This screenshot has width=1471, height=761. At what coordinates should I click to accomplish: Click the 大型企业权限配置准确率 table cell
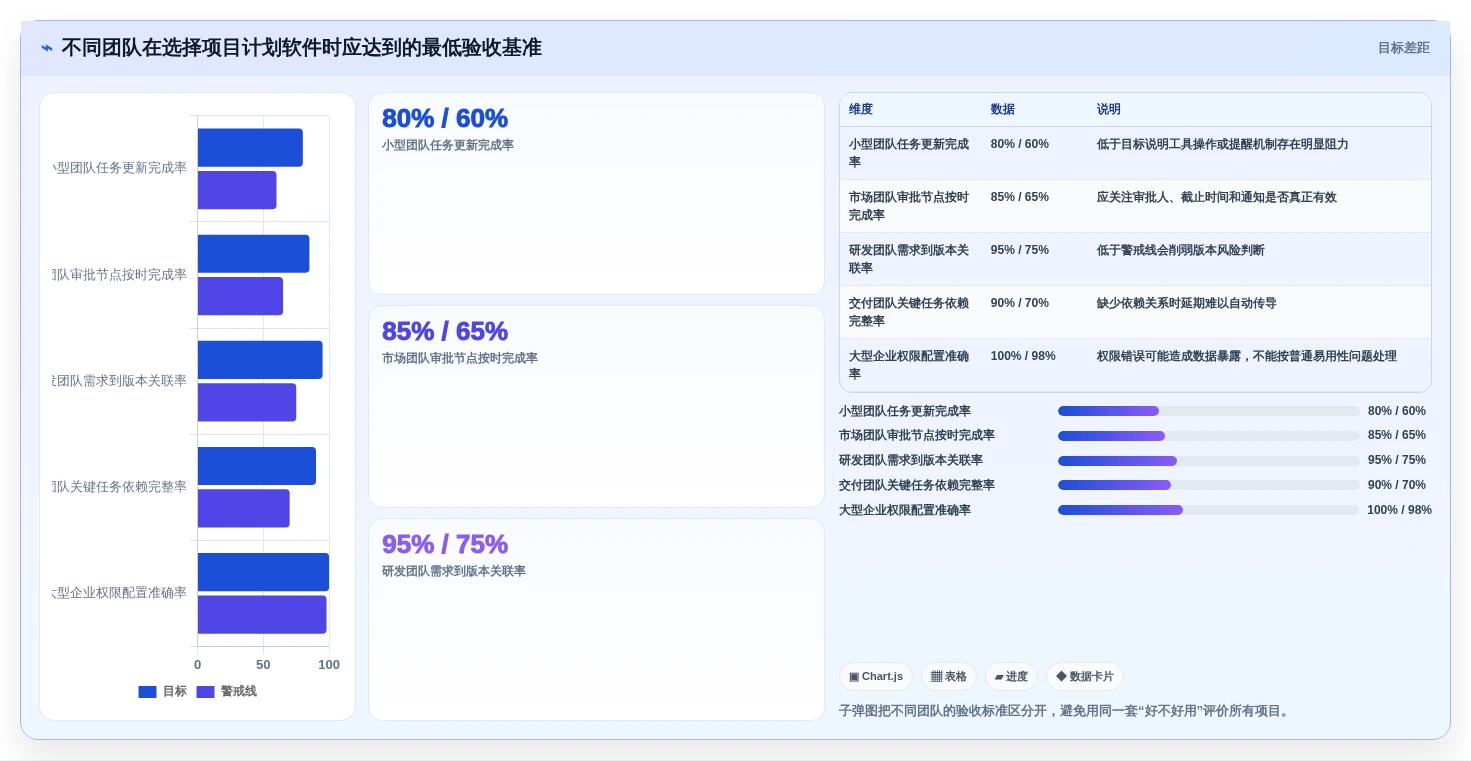point(910,365)
